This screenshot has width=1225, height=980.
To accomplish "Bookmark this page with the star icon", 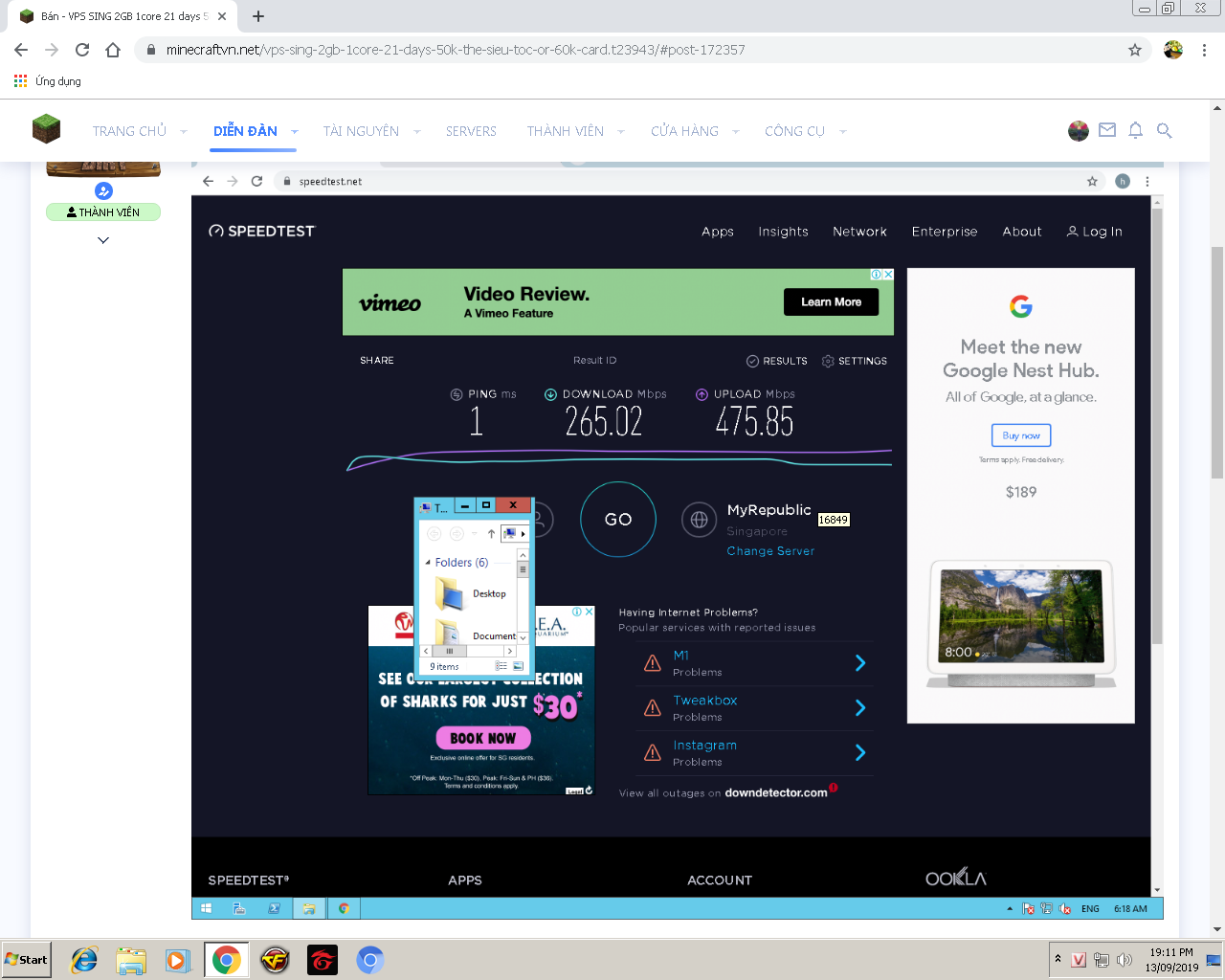I will coord(1135,50).
